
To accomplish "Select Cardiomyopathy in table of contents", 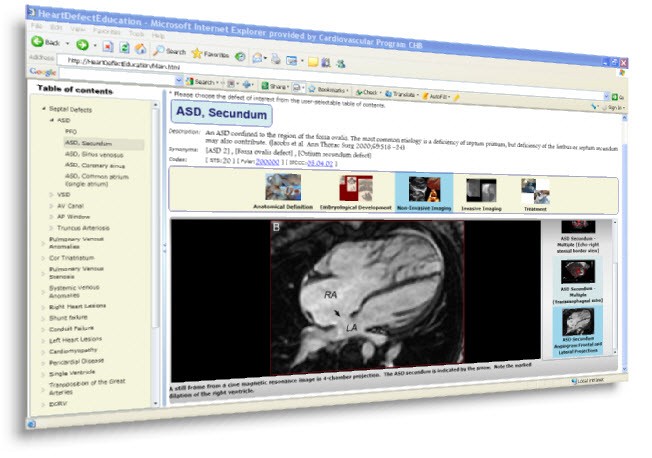I will [73, 351].
